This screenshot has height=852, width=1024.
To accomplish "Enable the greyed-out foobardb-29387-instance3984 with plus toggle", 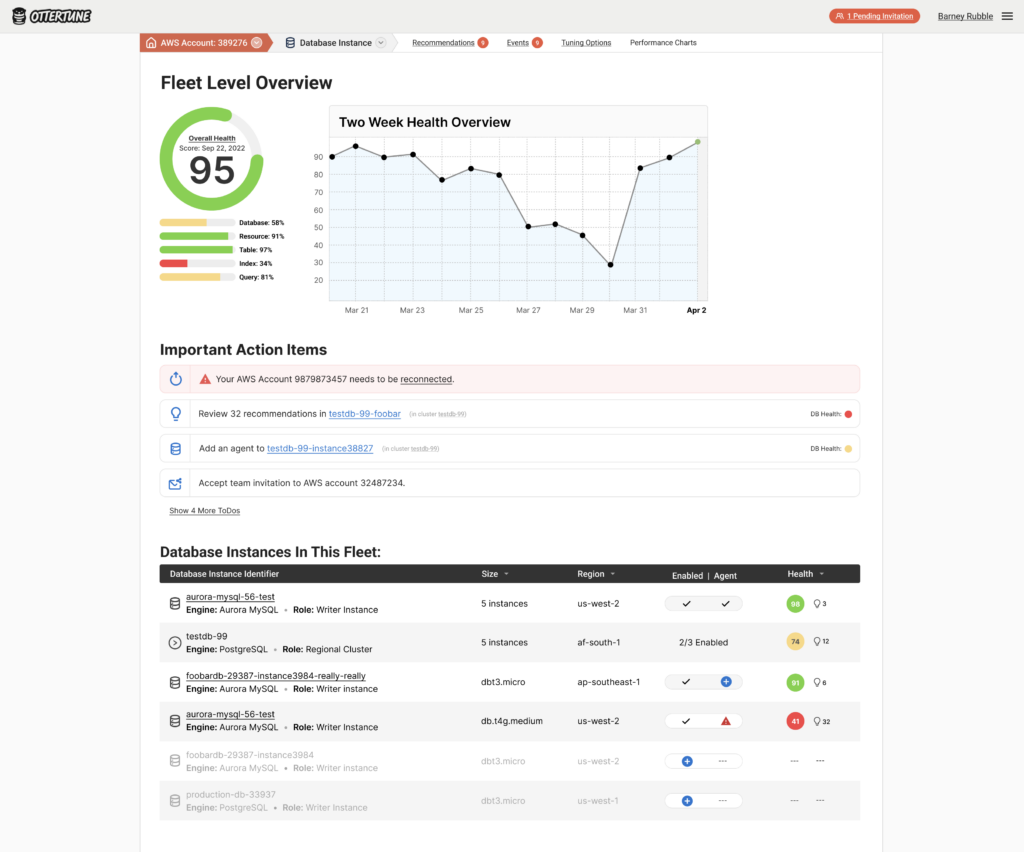I will pyautogui.click(x=687, y=761).
